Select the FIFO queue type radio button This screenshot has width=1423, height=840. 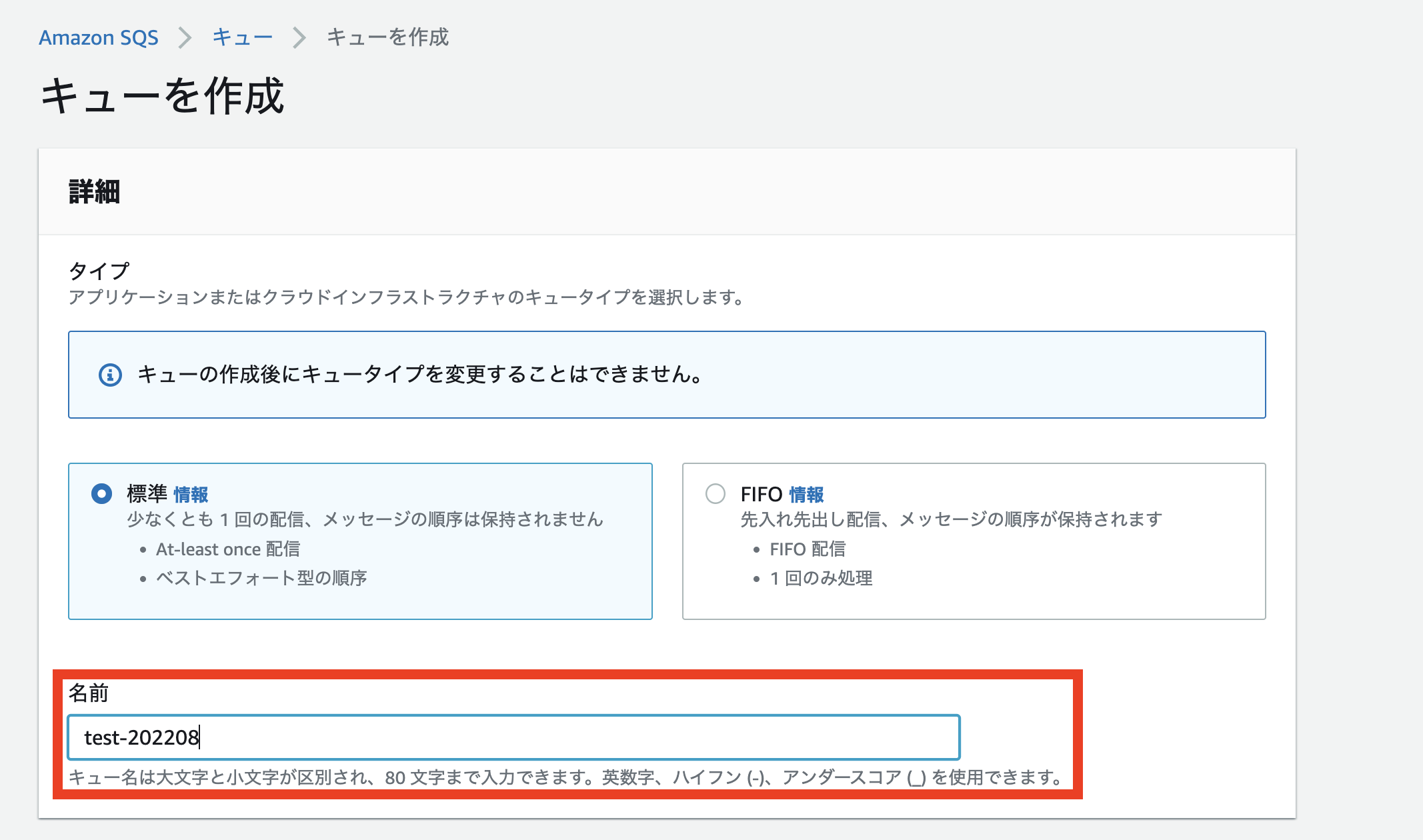(x=716, y=494)
